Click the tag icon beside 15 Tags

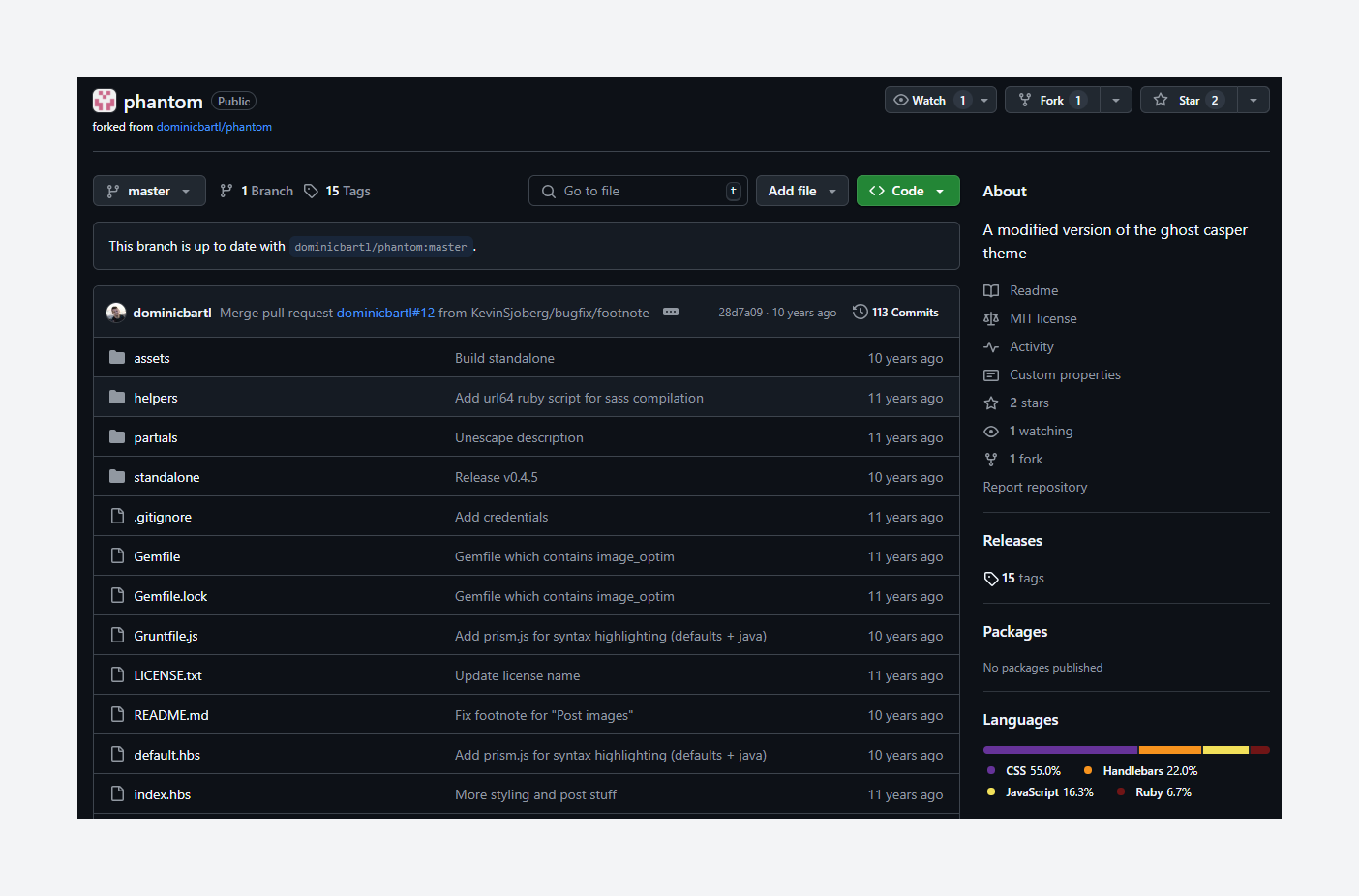311,191
